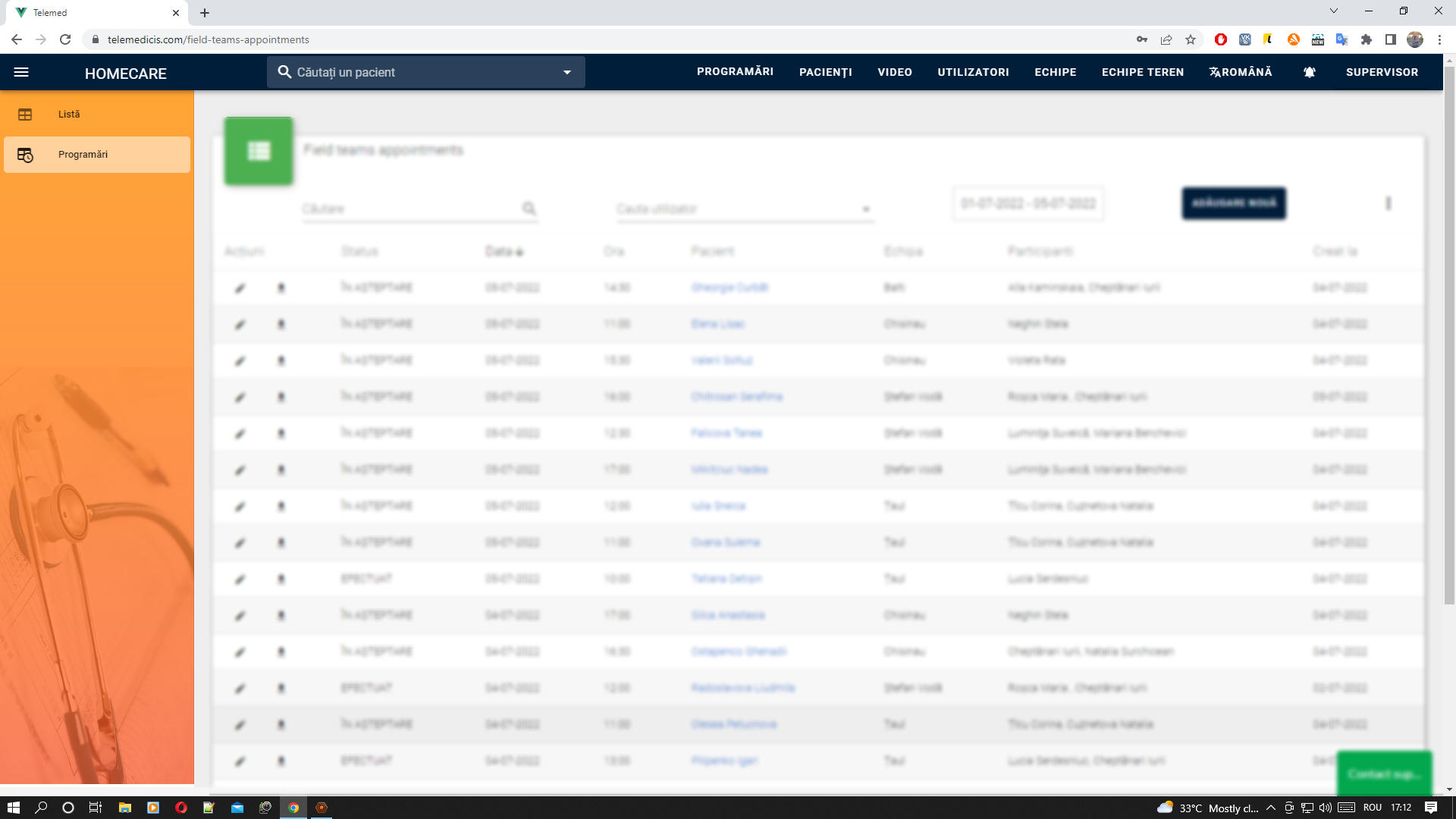1456x819 pixels.
Task: Switch the ROU keyboard language
Action: coord(1373,808)
